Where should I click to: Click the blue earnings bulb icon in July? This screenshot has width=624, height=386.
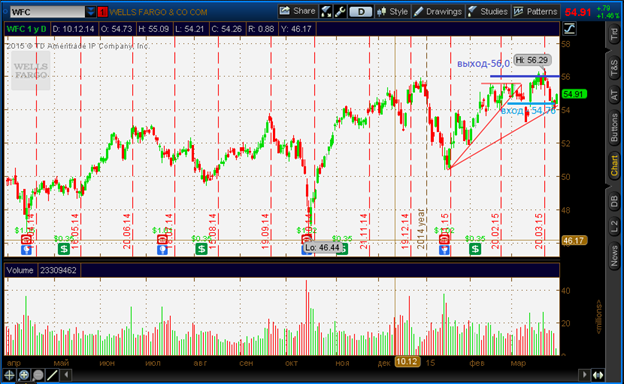tap(162, 250)
